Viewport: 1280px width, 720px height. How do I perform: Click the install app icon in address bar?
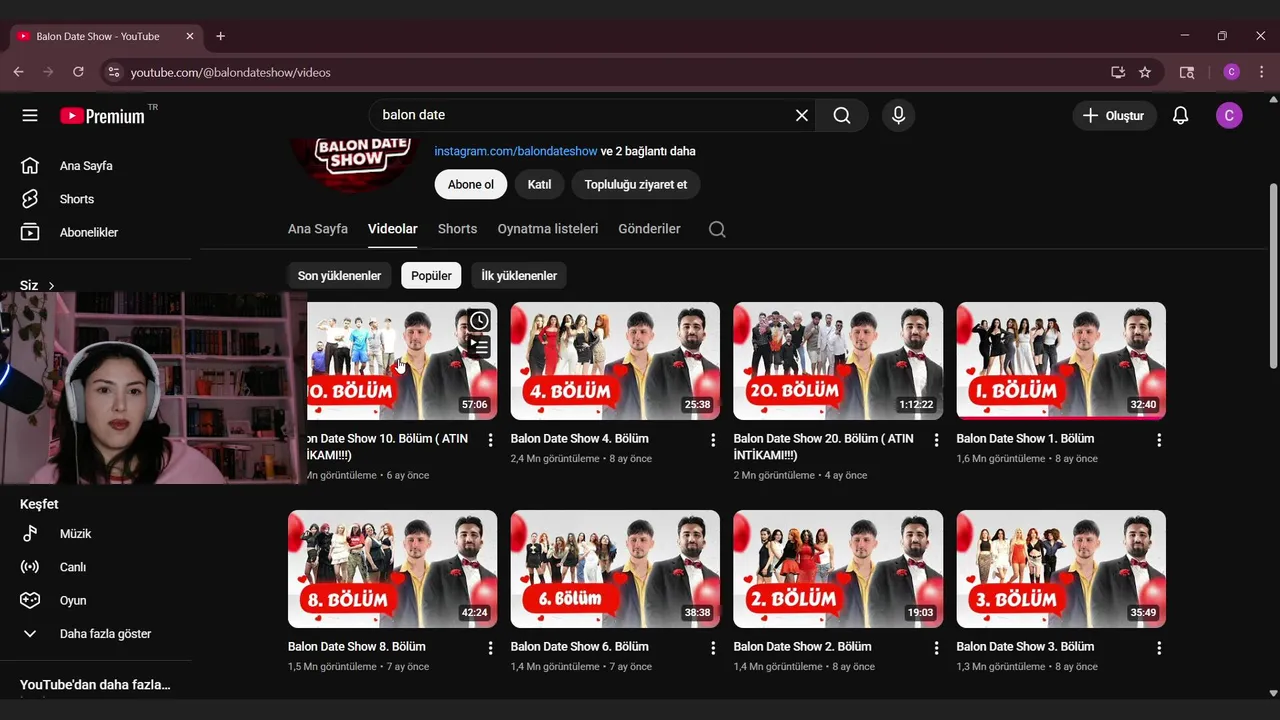[x=1118, y=72]
